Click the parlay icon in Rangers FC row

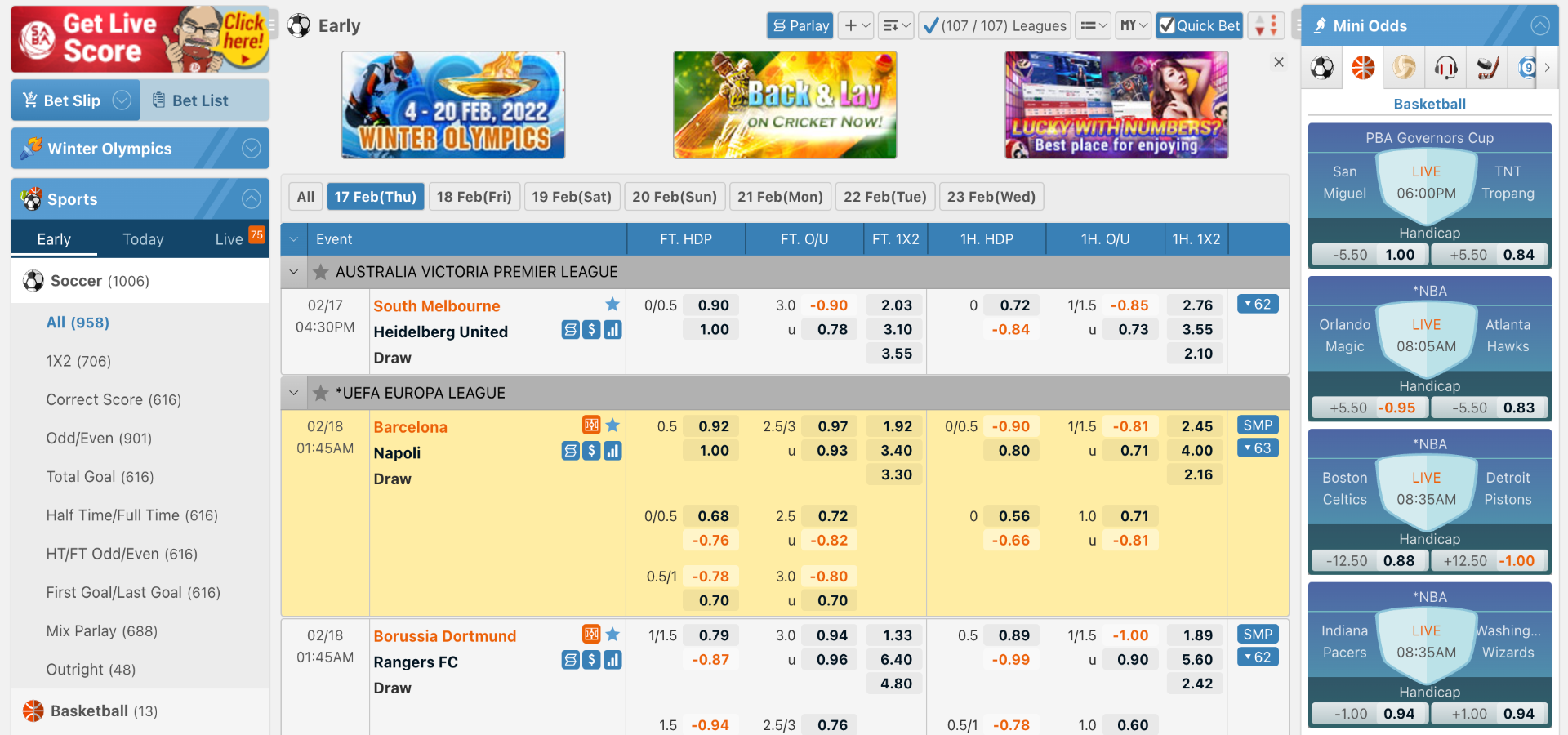pos(571,660)
